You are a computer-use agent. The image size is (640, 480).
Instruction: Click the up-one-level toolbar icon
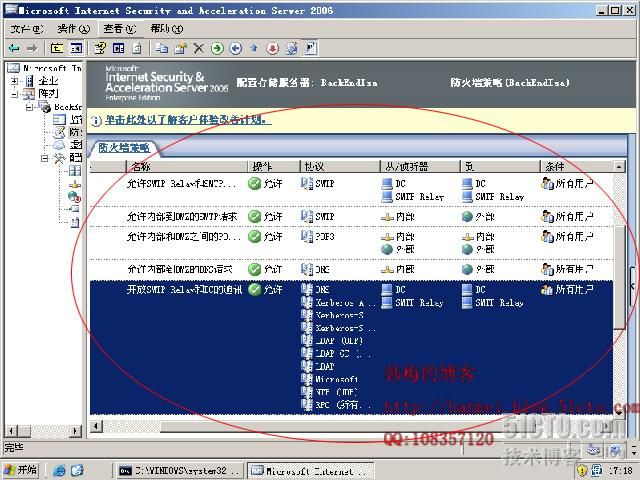tap(57, 49)
